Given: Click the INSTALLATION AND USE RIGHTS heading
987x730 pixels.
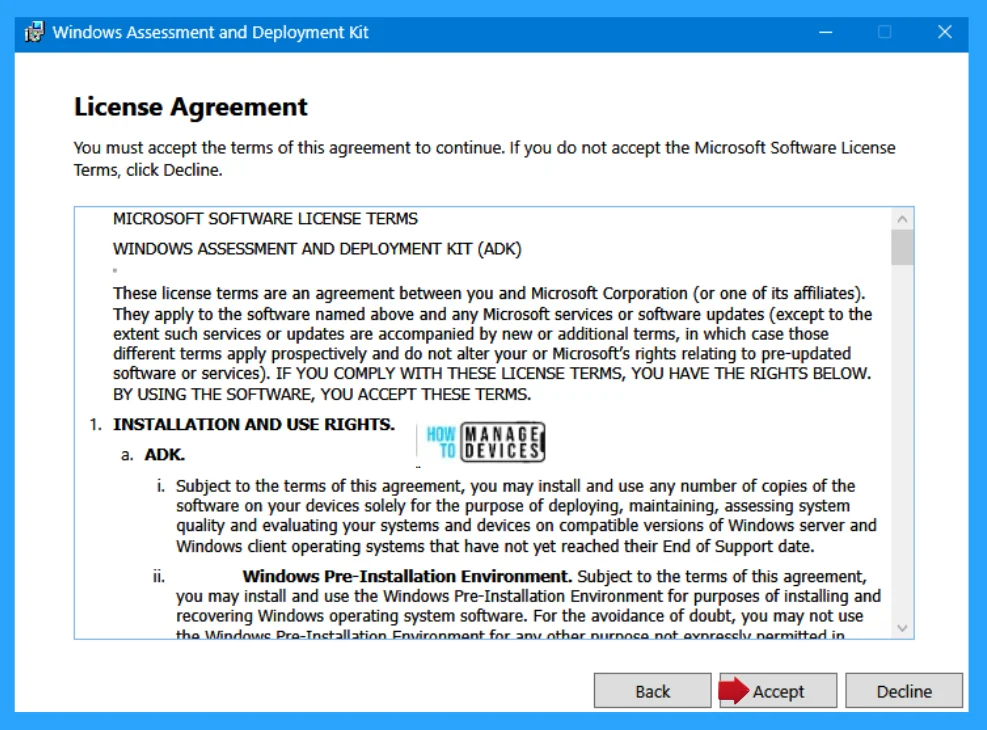Looking at the screenshot, I should pos(253,424).
